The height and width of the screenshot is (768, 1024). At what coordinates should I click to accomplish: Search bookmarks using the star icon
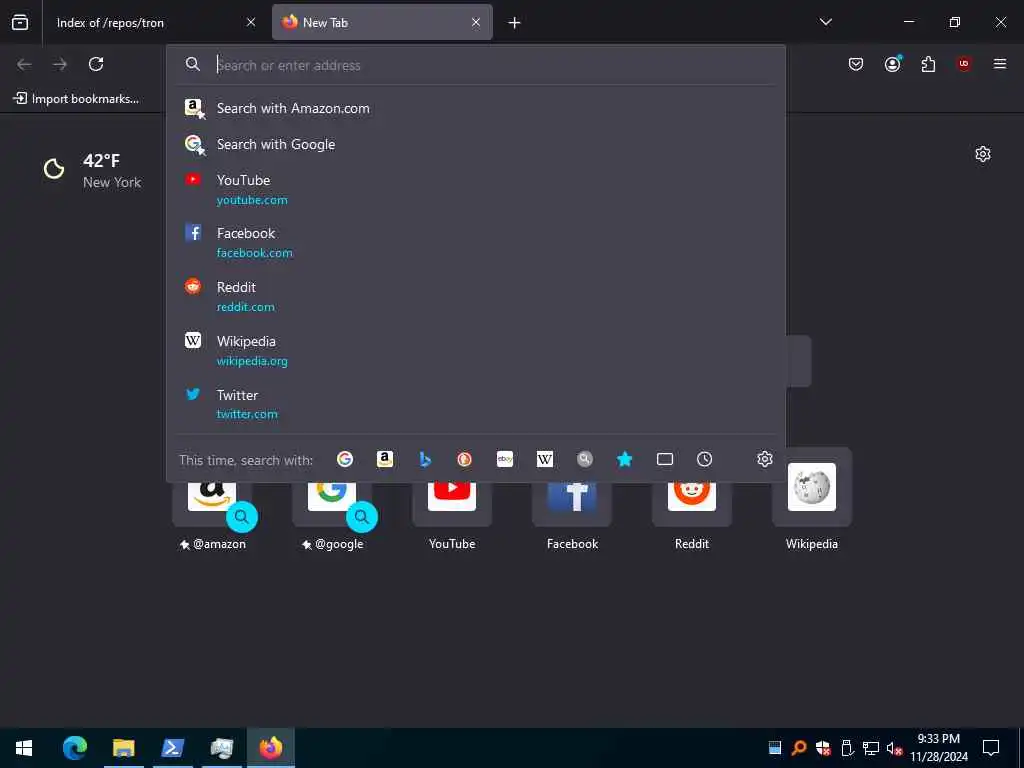pos(624,460)
